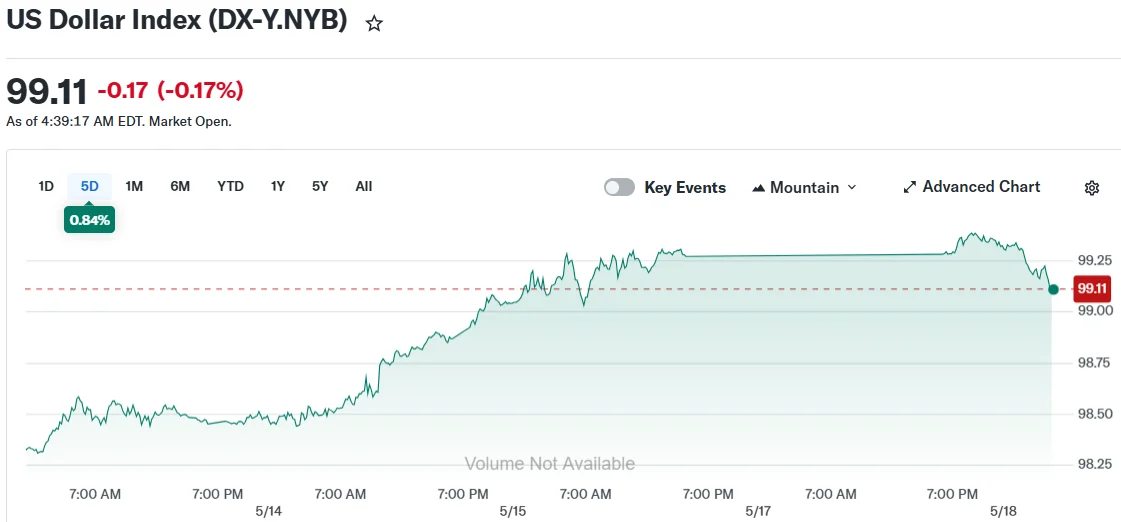Open the Mountain chart type dropdown
Viewport: 1121px width, 522px height.
(x=804, y=187)
